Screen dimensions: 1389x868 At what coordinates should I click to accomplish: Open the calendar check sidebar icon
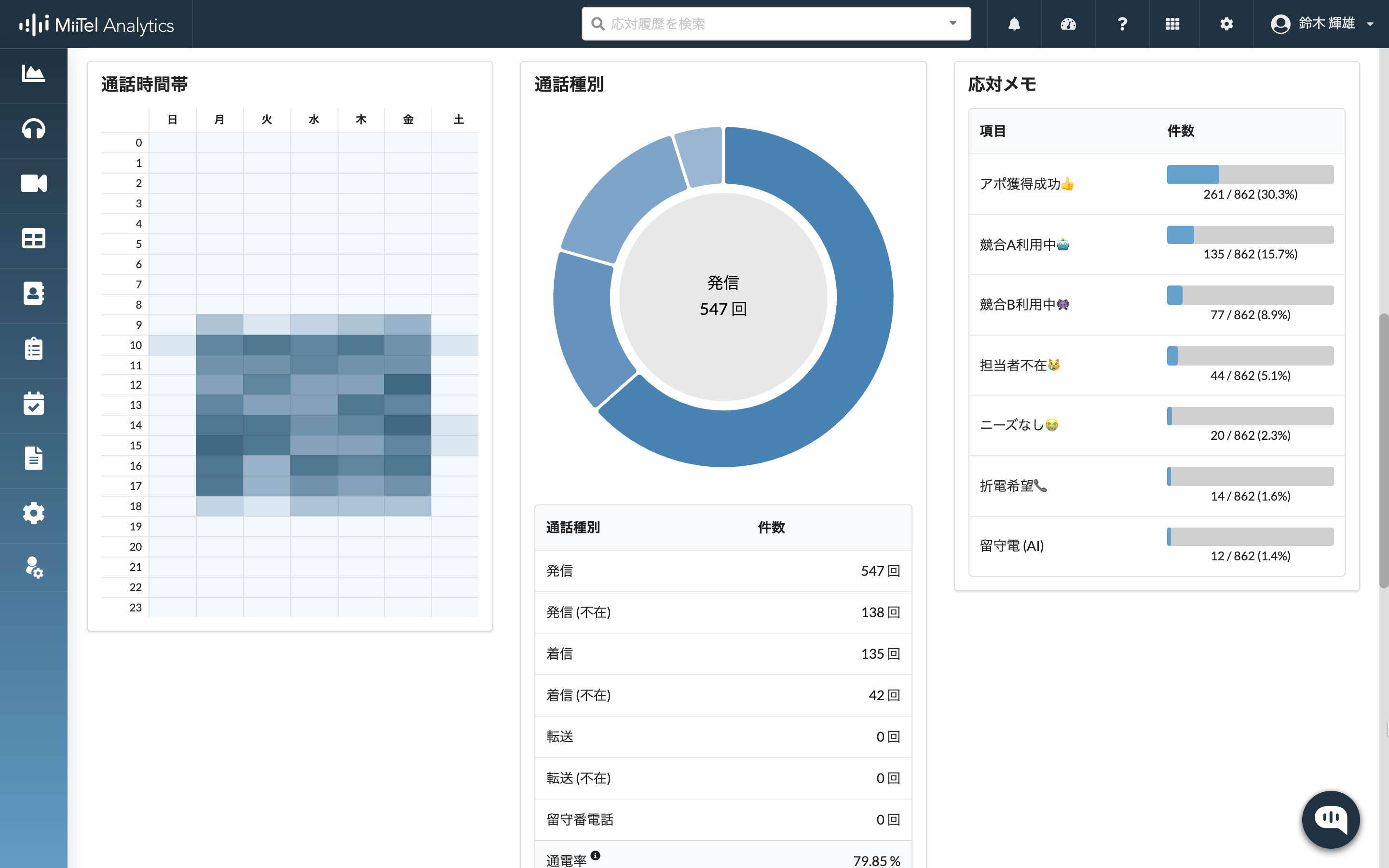click(33, 403)
